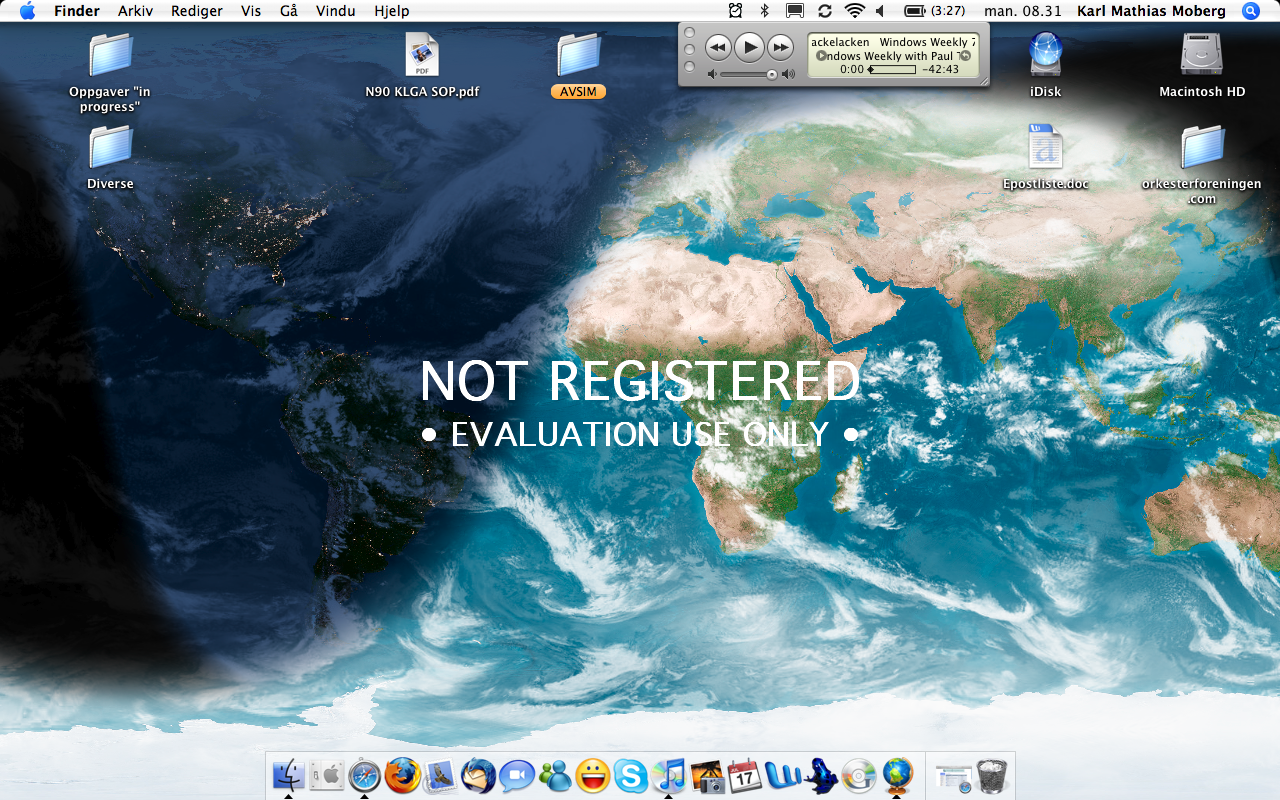The height and width of the screenshot is (800, 1280).
Task: Open Skype from the Dock
Action: click(x=631, y=775)
